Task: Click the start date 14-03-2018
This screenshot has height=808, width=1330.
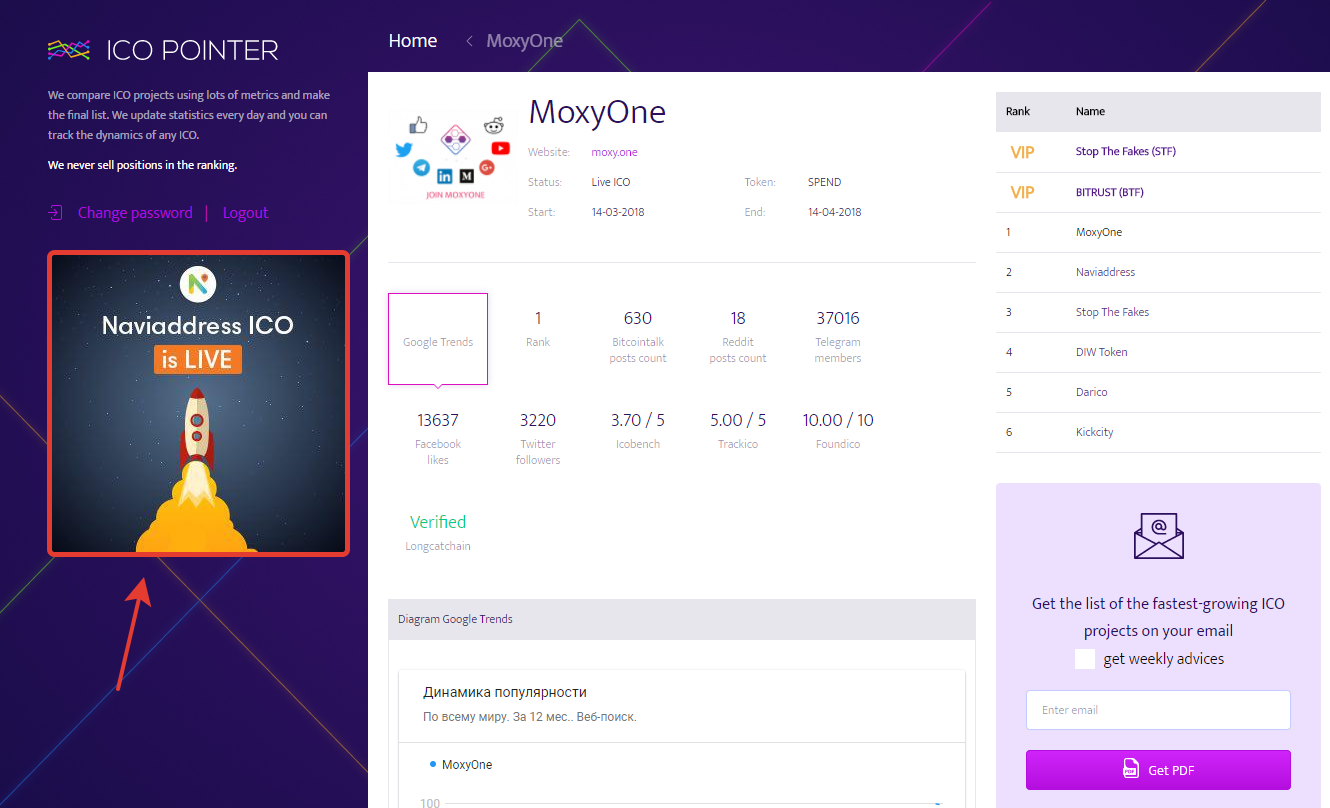Action: (x=618, y=212)
